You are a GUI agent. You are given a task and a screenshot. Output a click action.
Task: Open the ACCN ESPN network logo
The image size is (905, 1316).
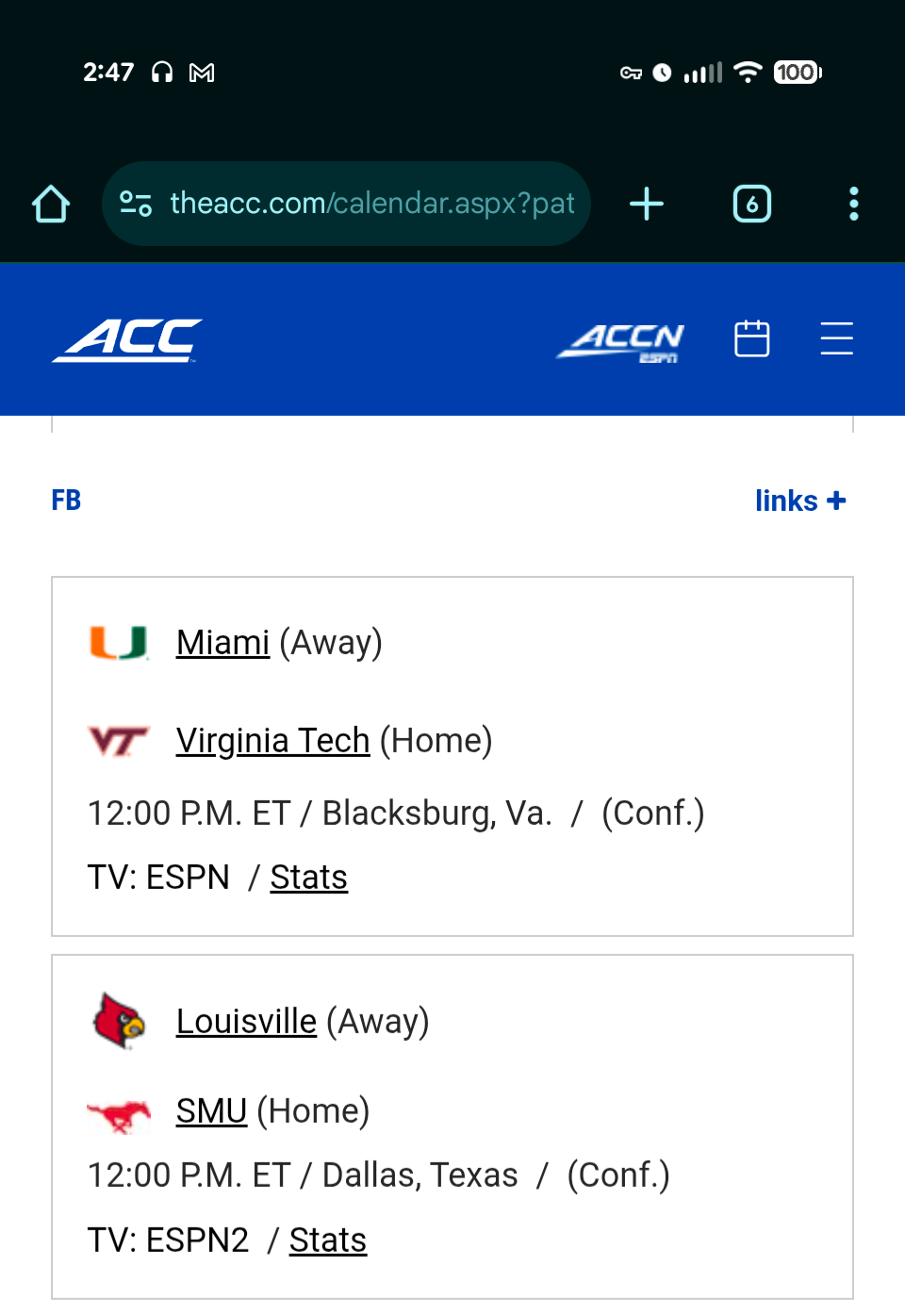(x=620, y=341)
